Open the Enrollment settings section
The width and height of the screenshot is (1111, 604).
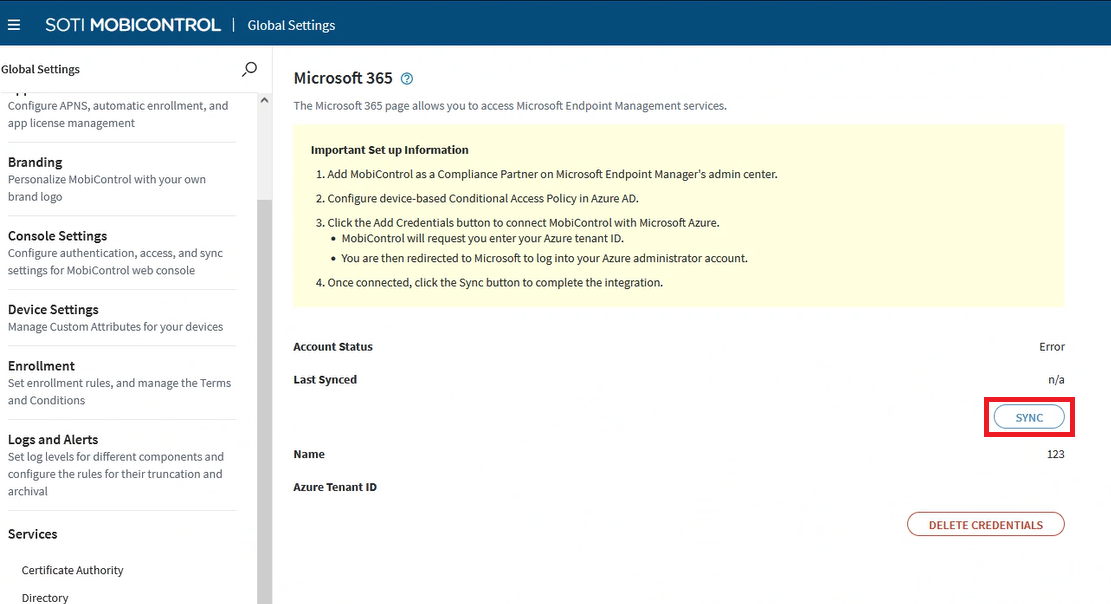pyautogui.click(x=41, y=366)
